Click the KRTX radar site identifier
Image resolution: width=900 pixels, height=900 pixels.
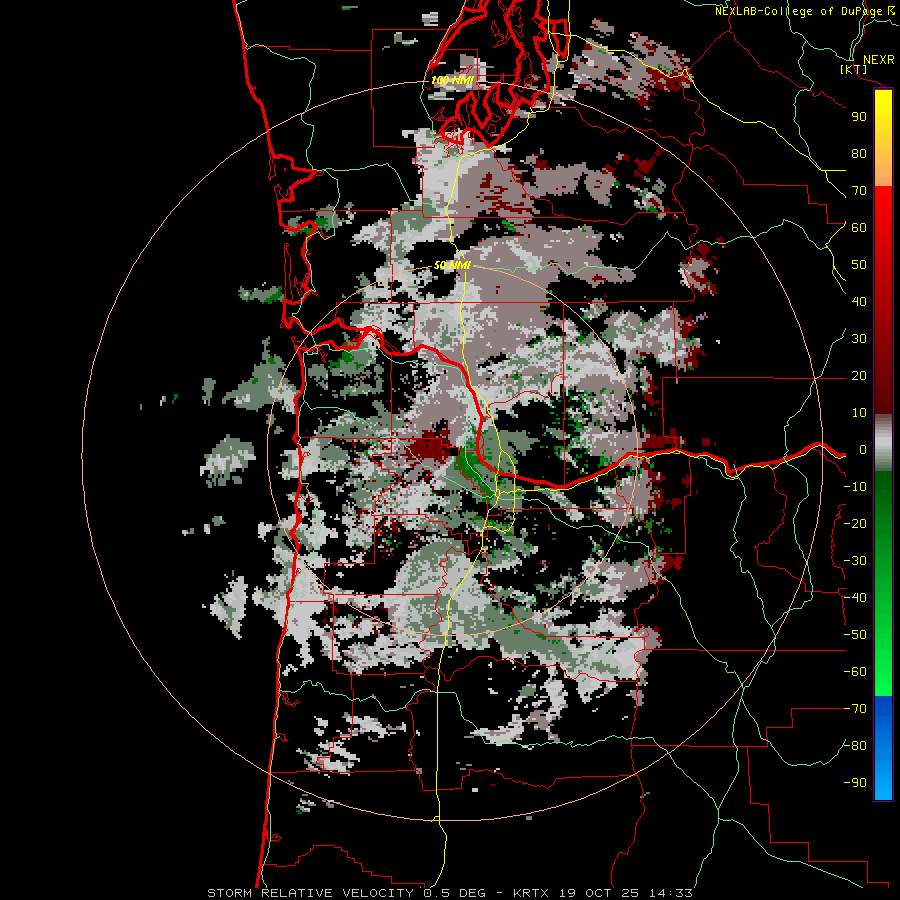[x=531, y=893]
